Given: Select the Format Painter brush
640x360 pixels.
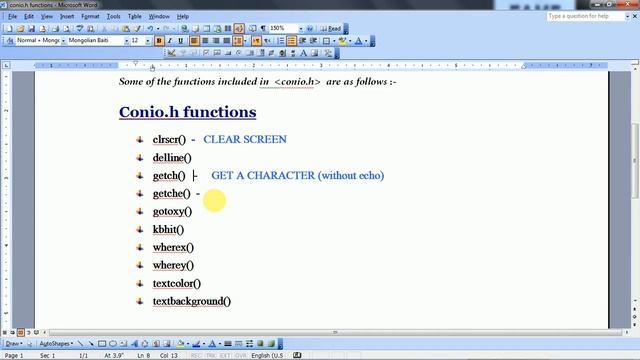Looking at the screenshot, I should click(137, 29).
